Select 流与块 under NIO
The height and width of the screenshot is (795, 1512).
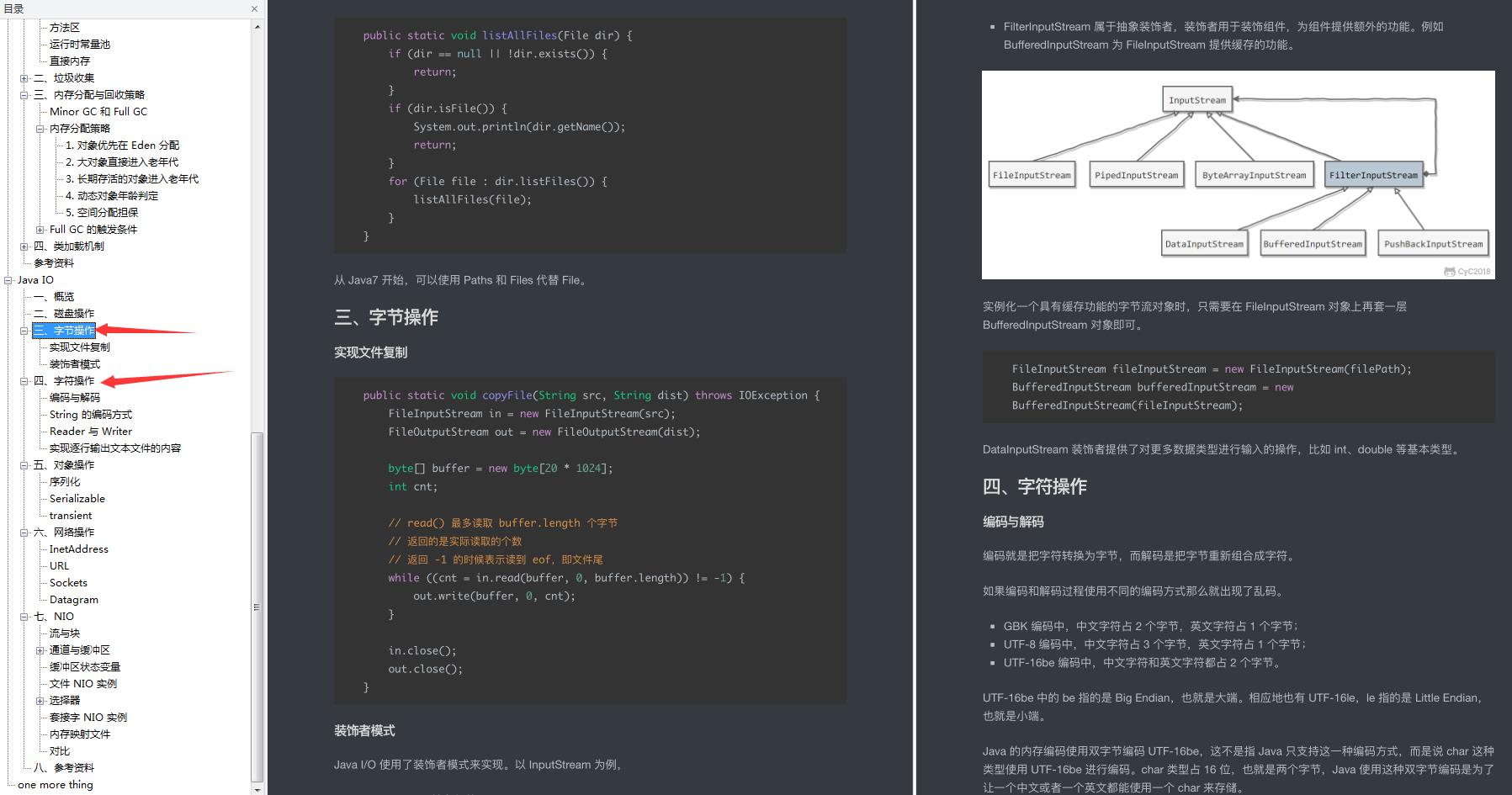[x=65, y=633]
